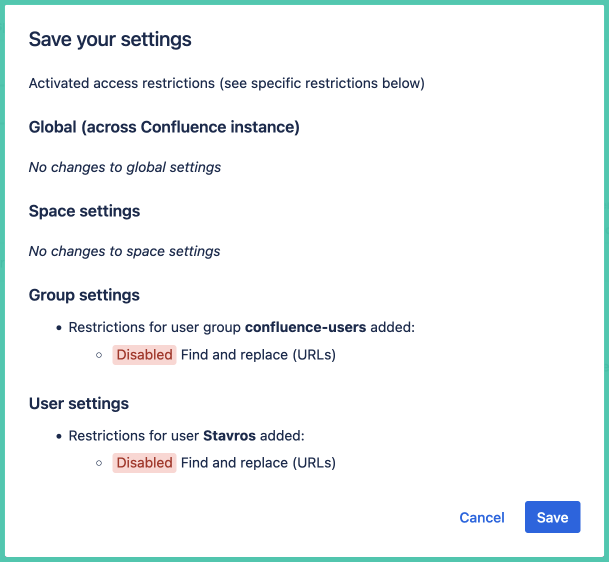Click the User settings heading

coord(79,404)
